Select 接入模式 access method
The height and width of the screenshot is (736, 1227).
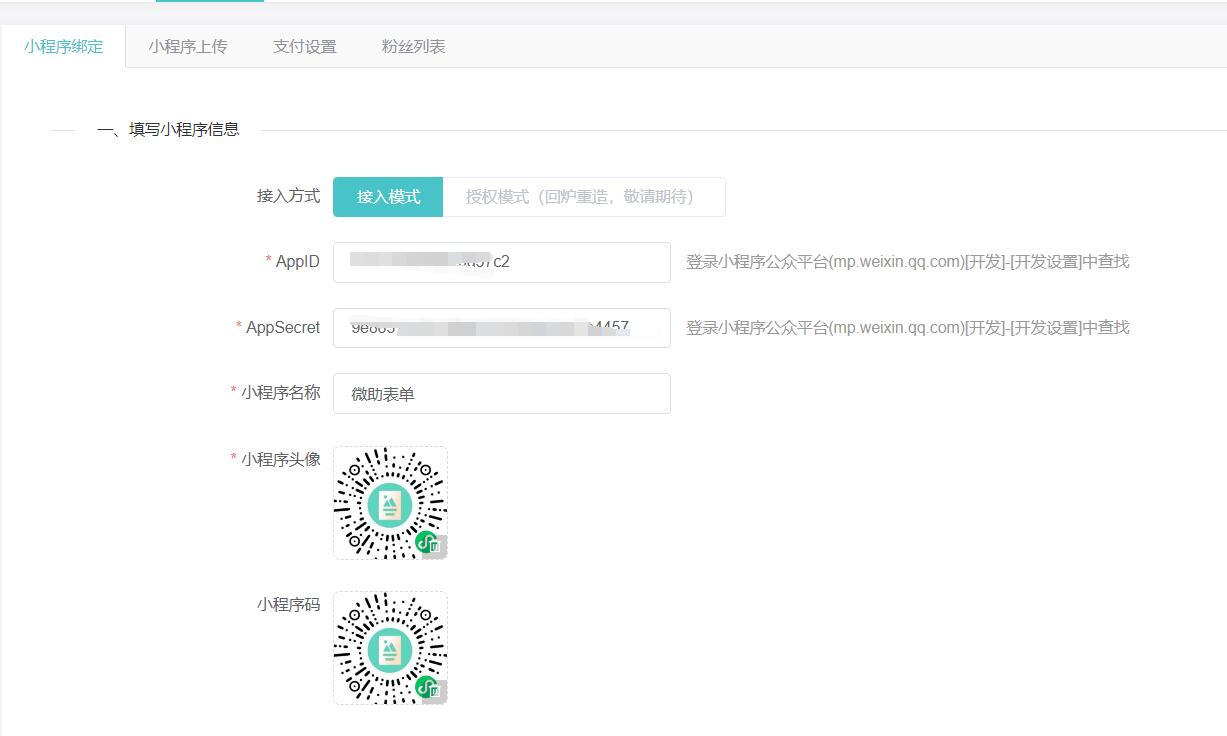(388, 197)
